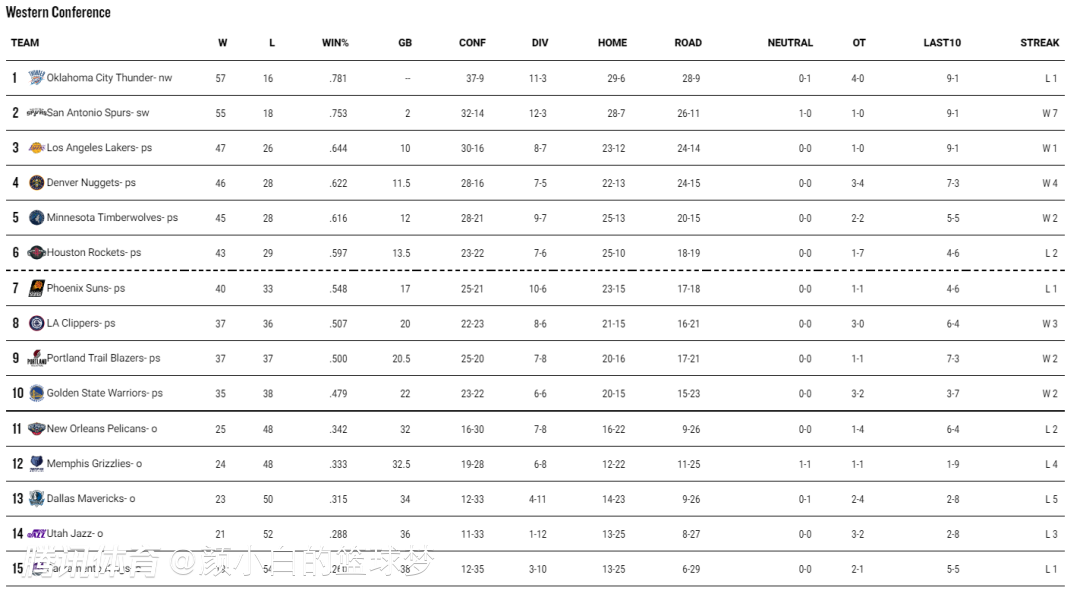Click the Portland Trail Blazers logo
The height and width of the screenshot is (597, 1080).
click(x=37, y=359)
